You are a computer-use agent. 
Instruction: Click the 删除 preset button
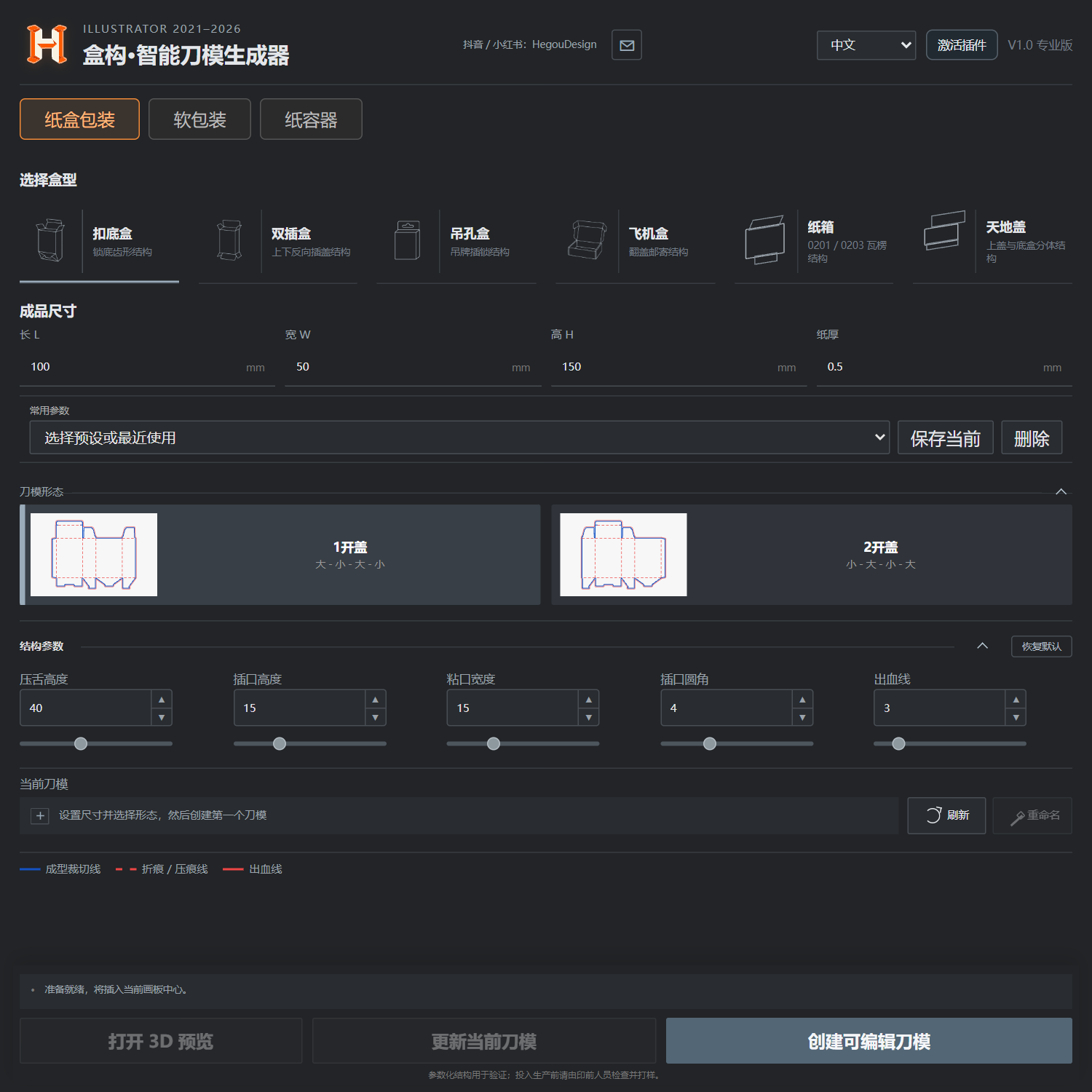tap(1032, 438)
